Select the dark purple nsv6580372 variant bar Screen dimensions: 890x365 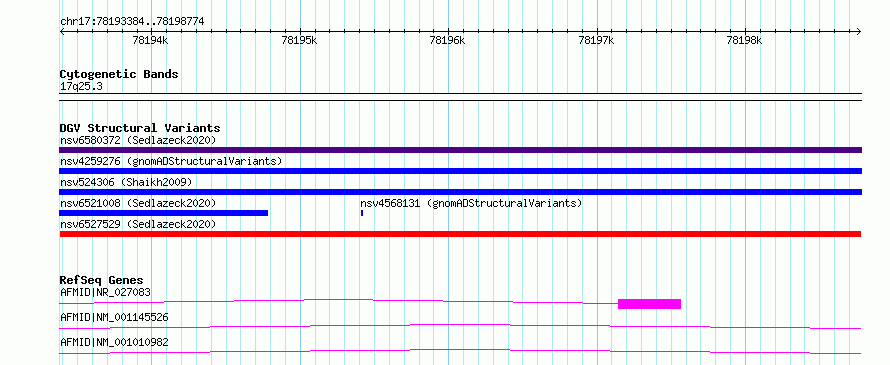[460, 150]
